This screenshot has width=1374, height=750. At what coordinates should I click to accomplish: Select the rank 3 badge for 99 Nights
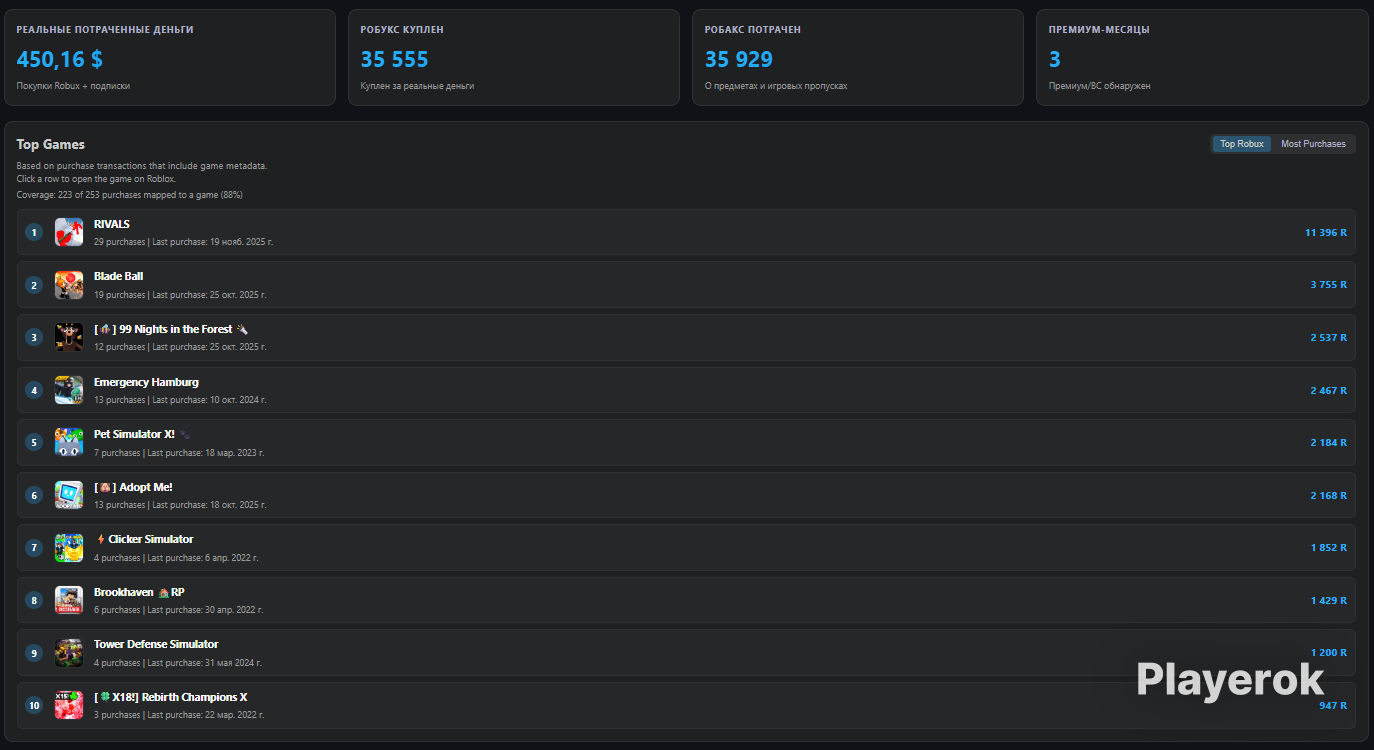point(34,337)
